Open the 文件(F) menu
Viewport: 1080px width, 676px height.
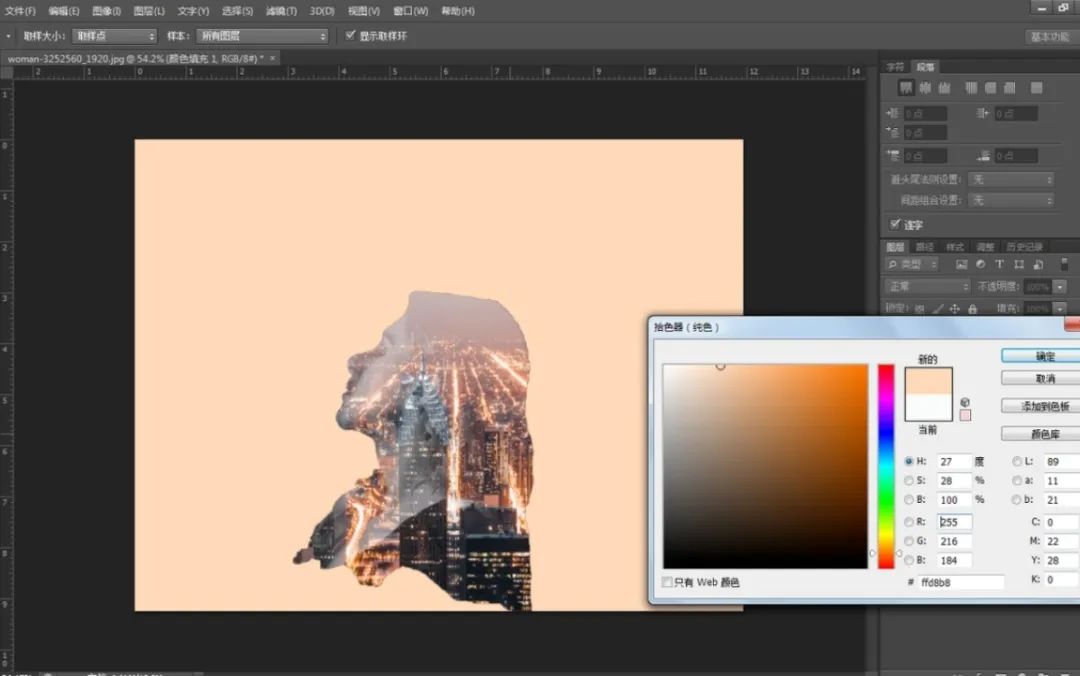(x=20, y=11)
